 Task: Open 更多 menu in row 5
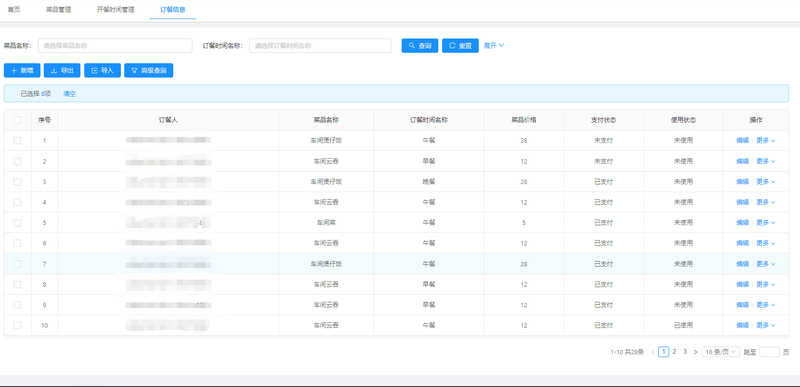765,222
